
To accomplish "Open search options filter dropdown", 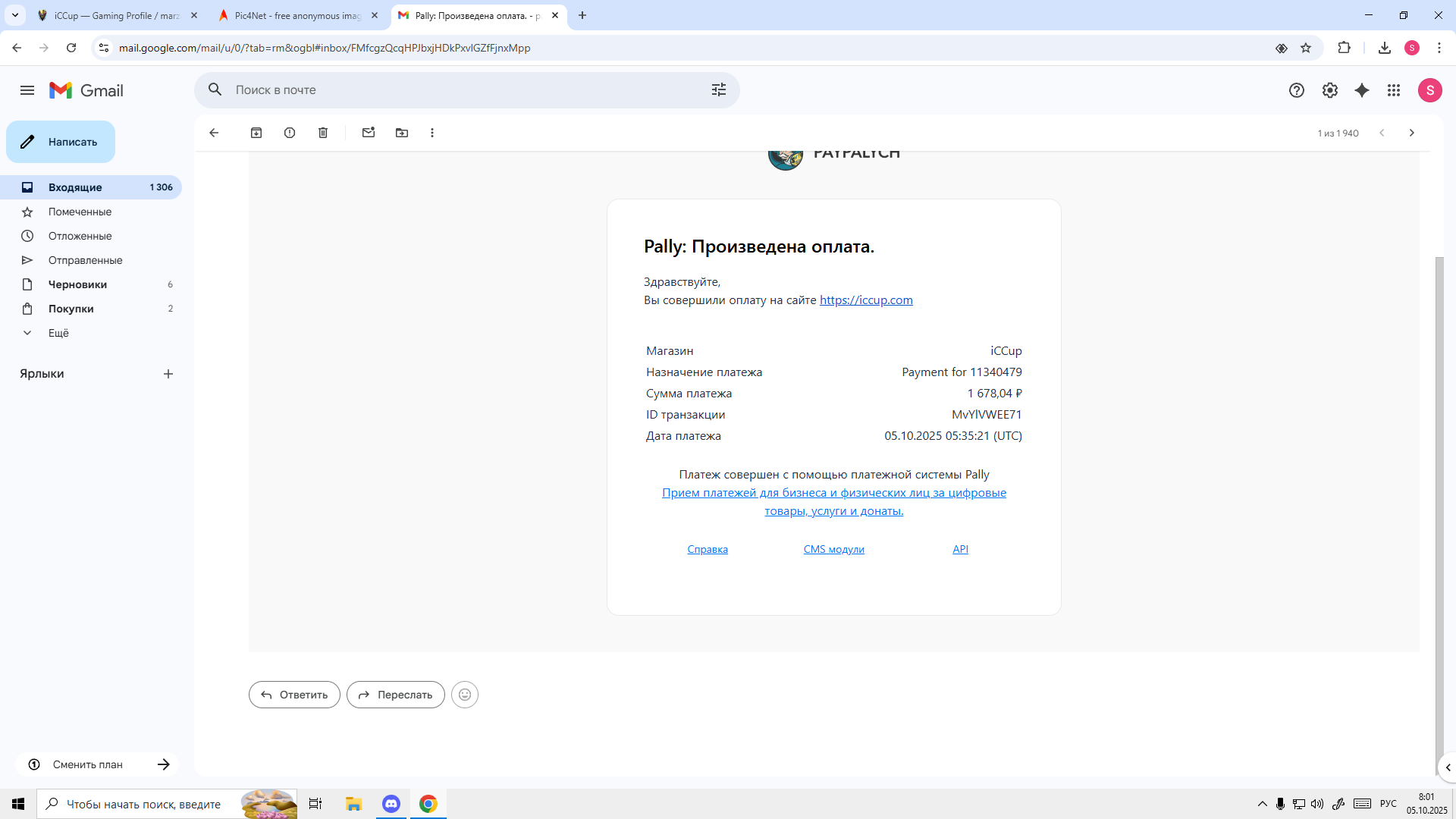I will click(x=719, y=90).
